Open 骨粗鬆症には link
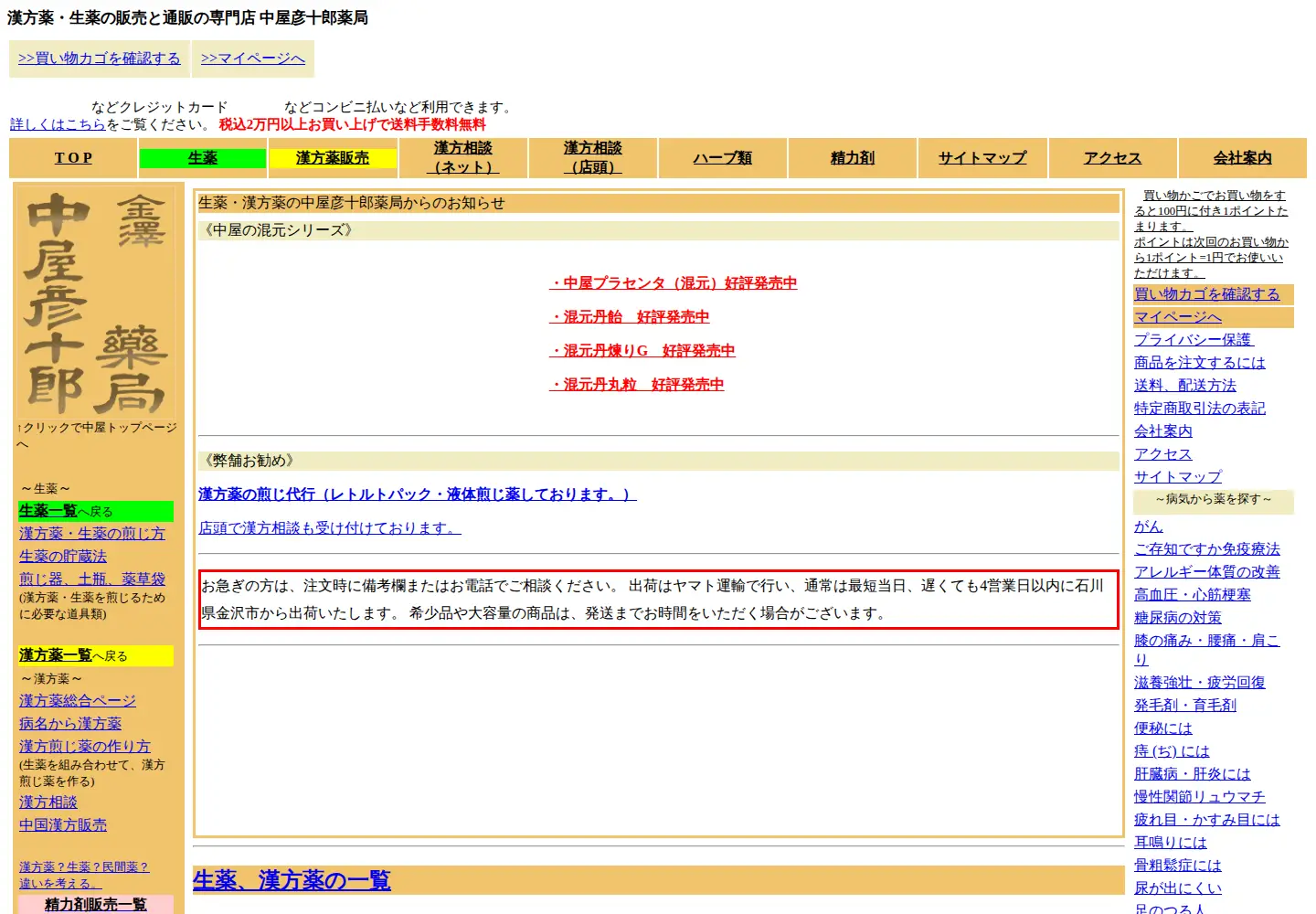This screenshot has width=1316, height=914. (x=1178, y=866)
